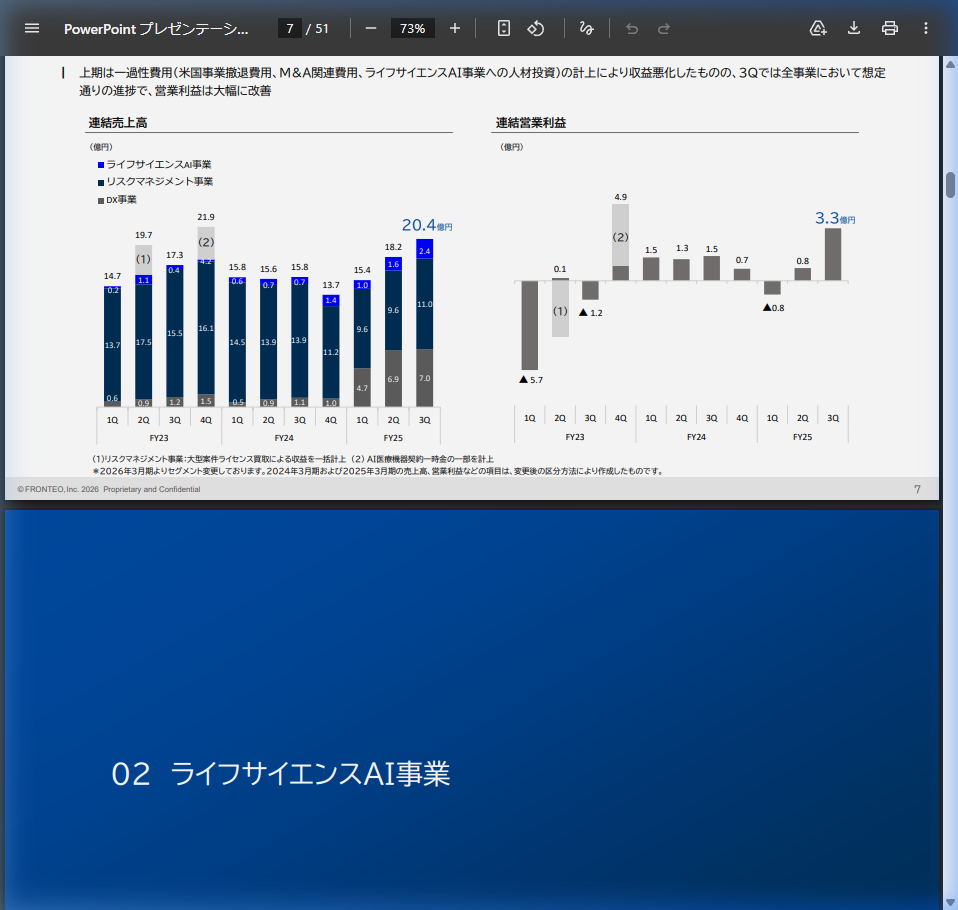Open the hamburger navigation menu
This screenshot has height=910, width=958.
tap(31, 28)
